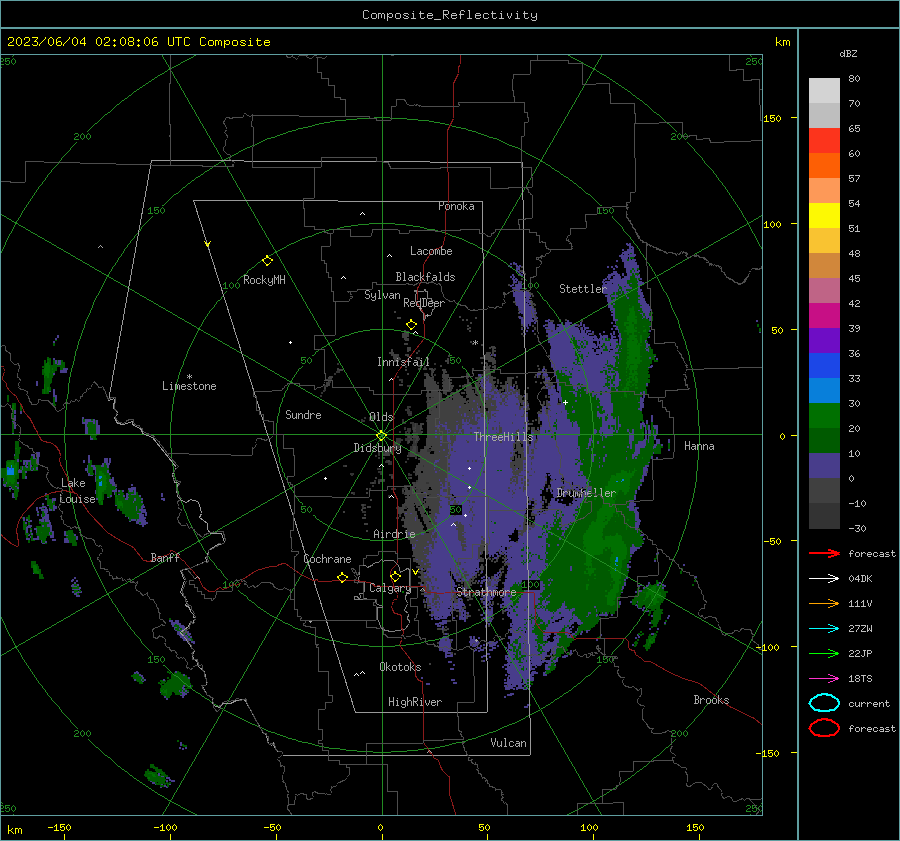Image resolution: width=900 pixels, height=841 pixels.
Task: Click the Blackfalds city label
Action: [x=425, y=277]
